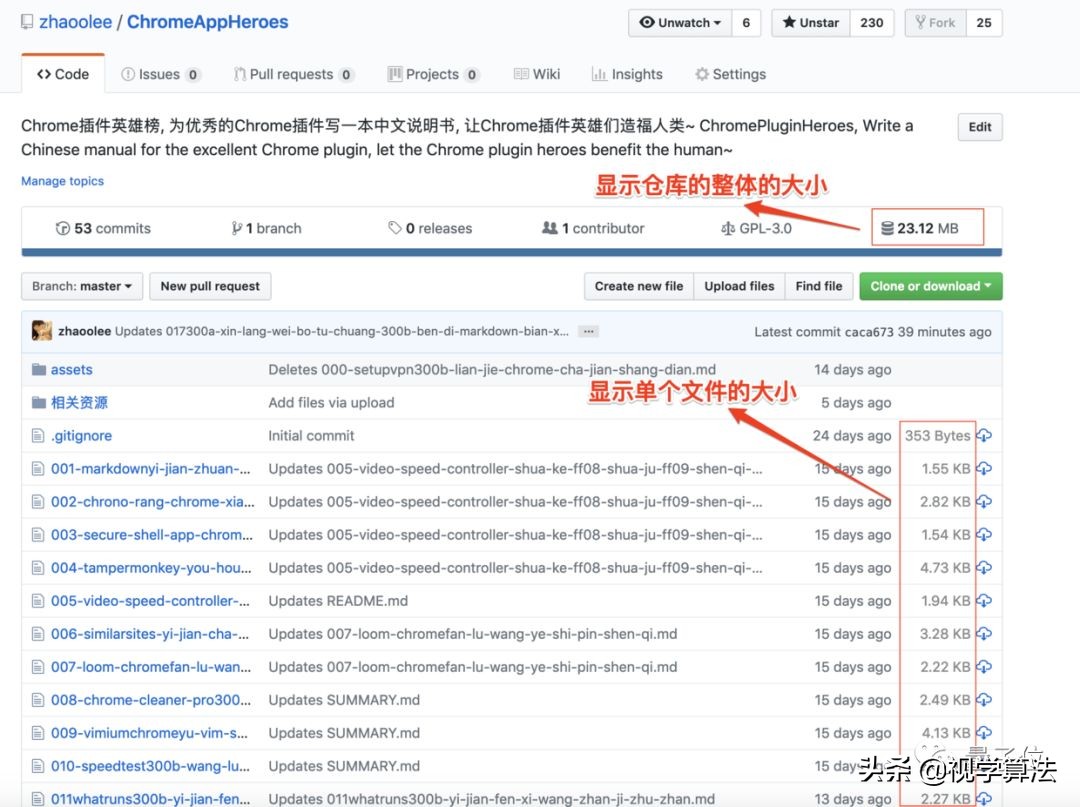1080x807 pixels.
Task: Download the .gitignore file via cloud icon
Action: (984, 435)
